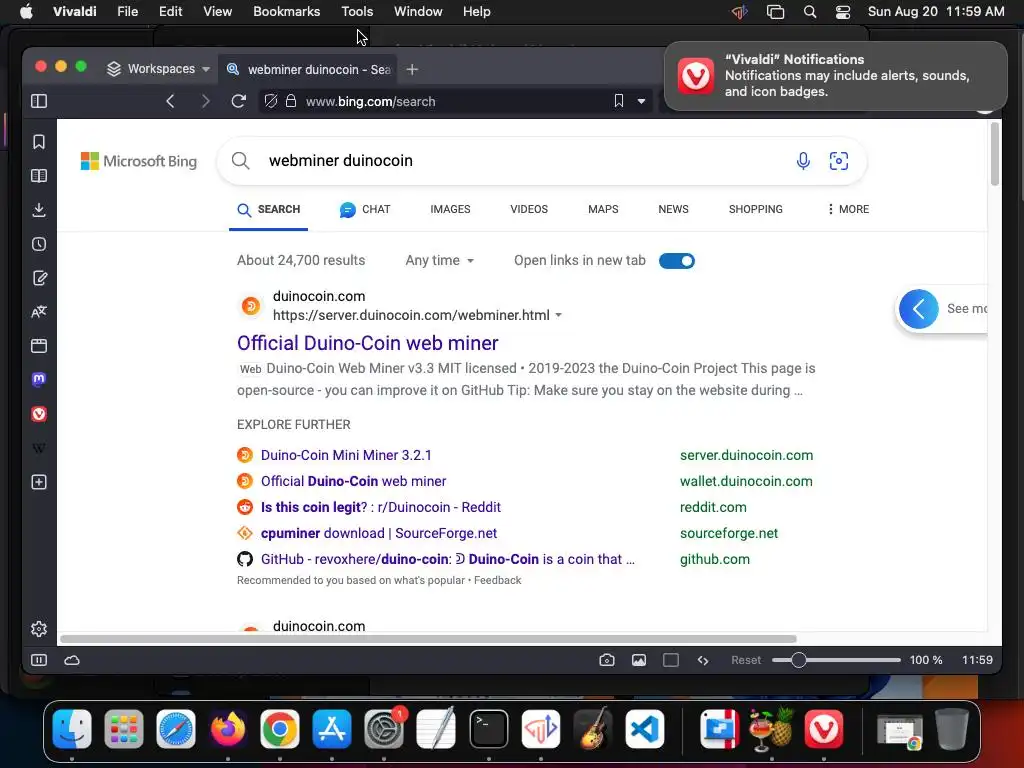Toggle the side panel from address bar

39,101
